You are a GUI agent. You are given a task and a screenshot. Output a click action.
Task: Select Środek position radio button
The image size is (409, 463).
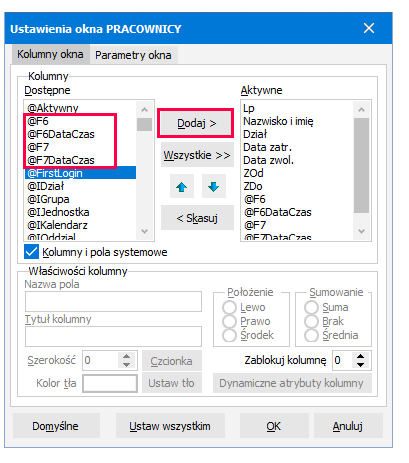tap(229, 335)
